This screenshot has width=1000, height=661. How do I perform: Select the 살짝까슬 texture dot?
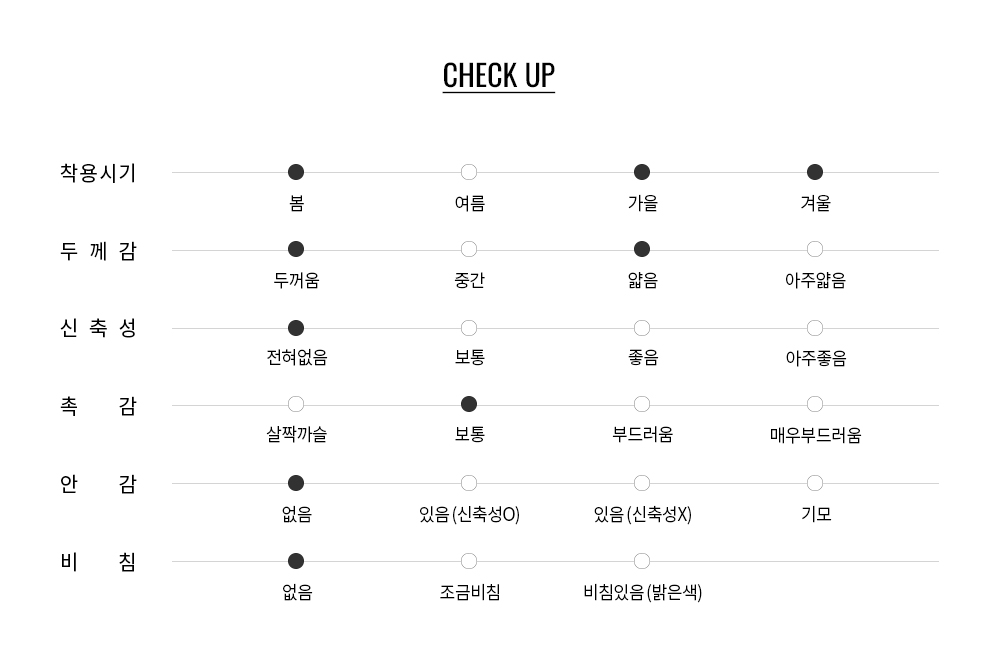tap(296, 404)
